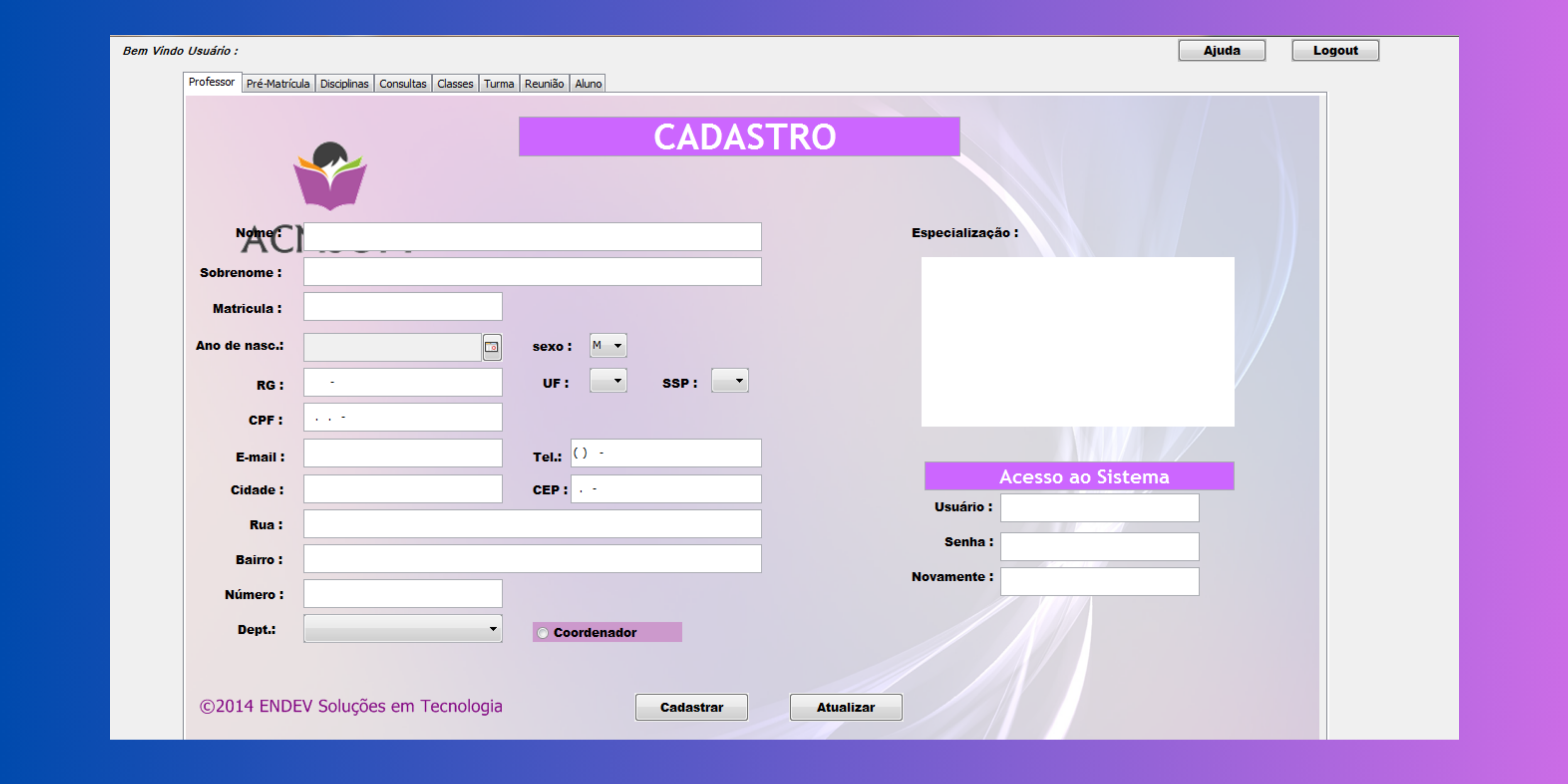Switch to the Turma tab

point(499,83)
